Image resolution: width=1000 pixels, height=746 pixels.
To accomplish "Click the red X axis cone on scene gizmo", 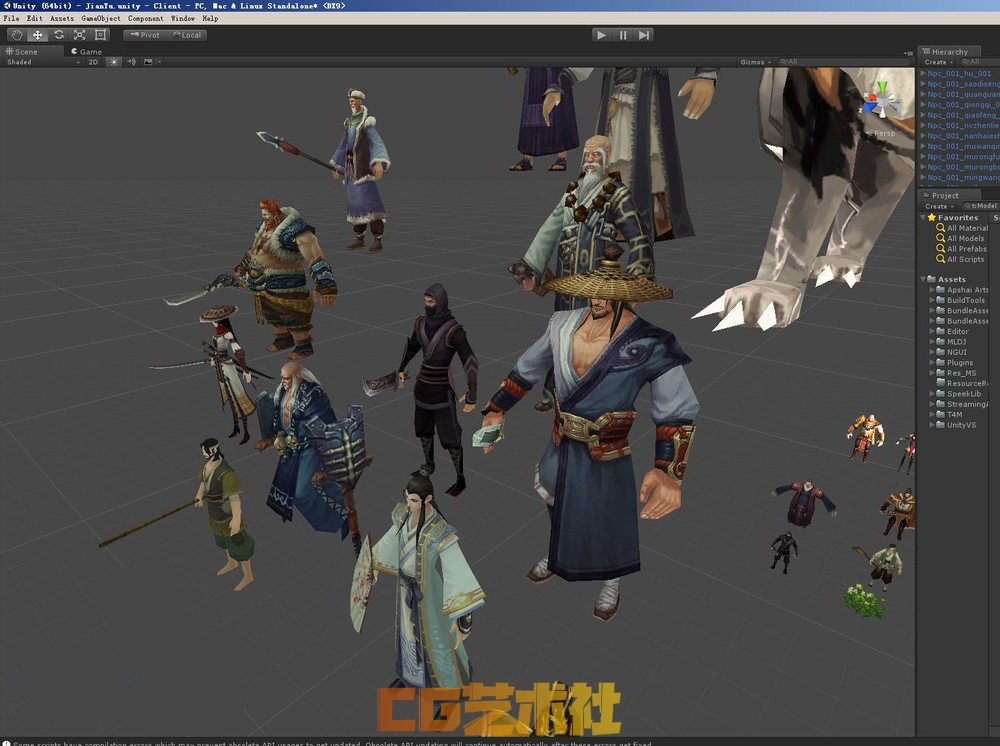I will tap(870, 99).
